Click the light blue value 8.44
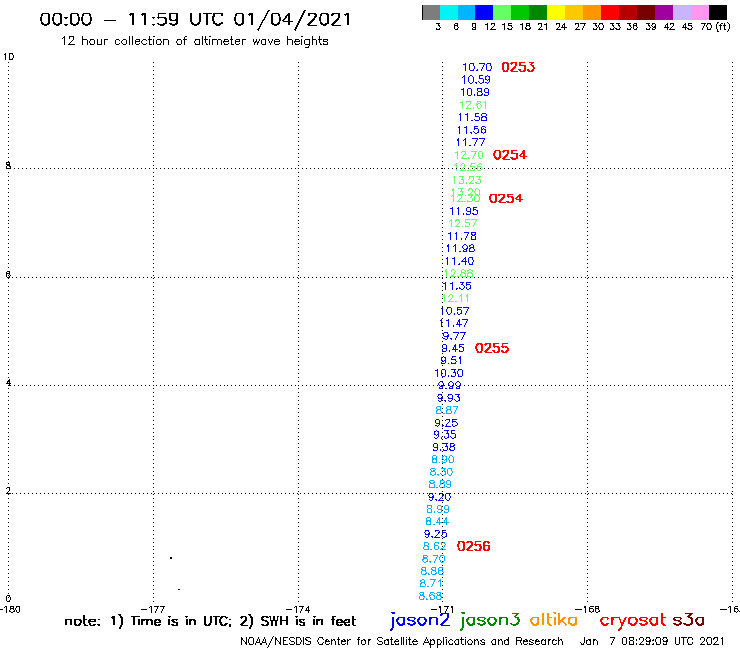Screen dimensions: 740x650 [x=437, y=522]
